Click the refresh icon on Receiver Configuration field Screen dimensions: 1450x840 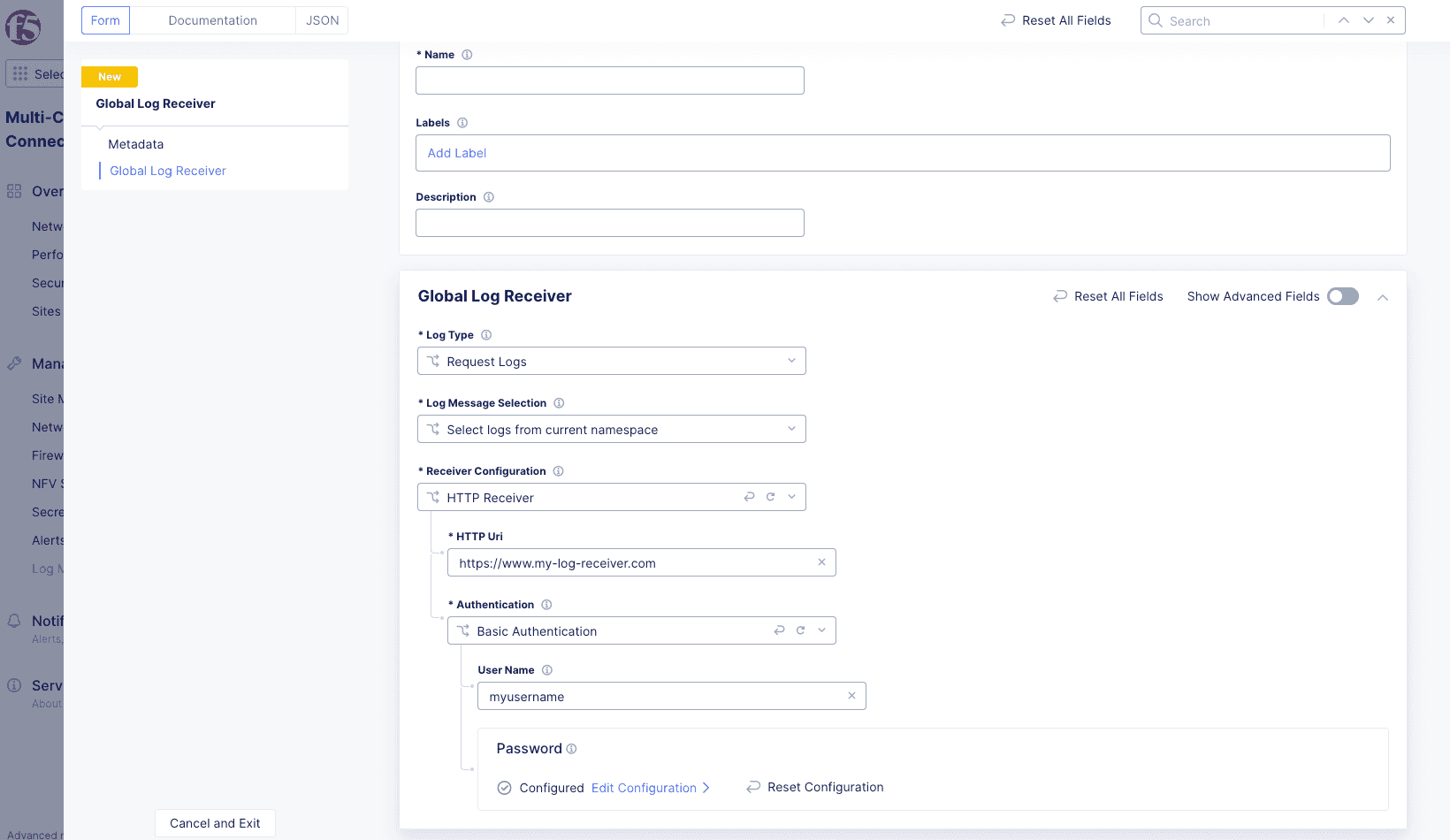(x=769, y=497)
